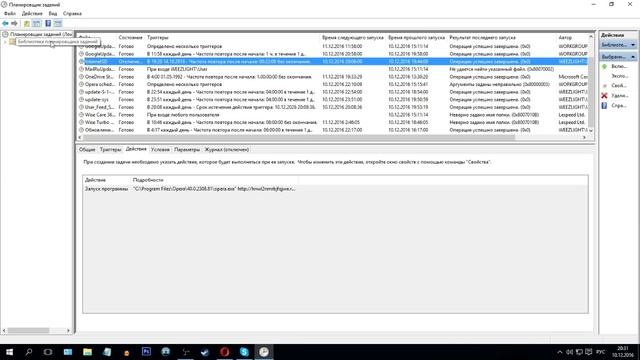The image size is (640, 360).
Task: Show hidden tray icons chevron
Action: [560, 352]
